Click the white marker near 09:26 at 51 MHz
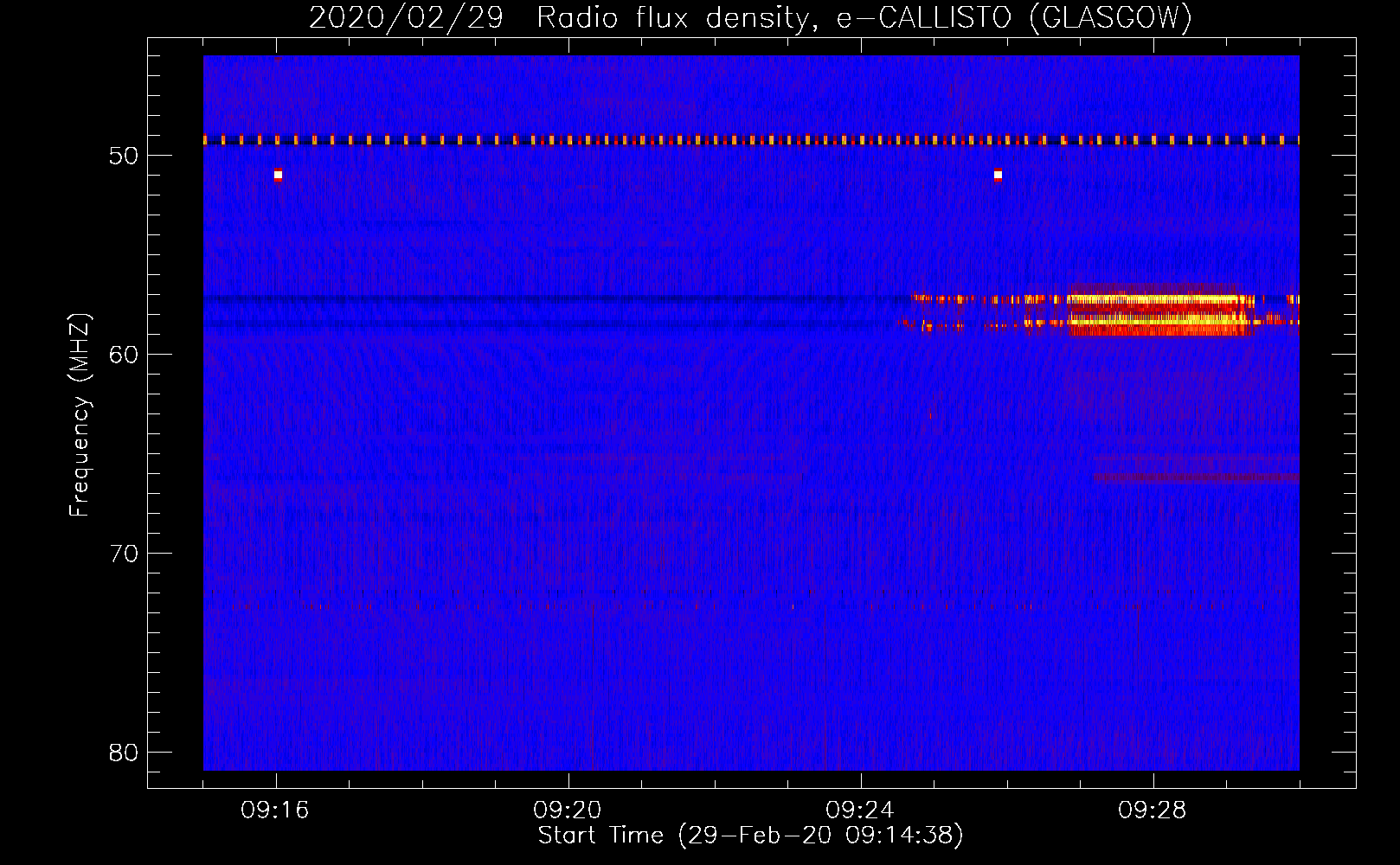Viewport: 1400px width, 865px height. click(998, 175)
